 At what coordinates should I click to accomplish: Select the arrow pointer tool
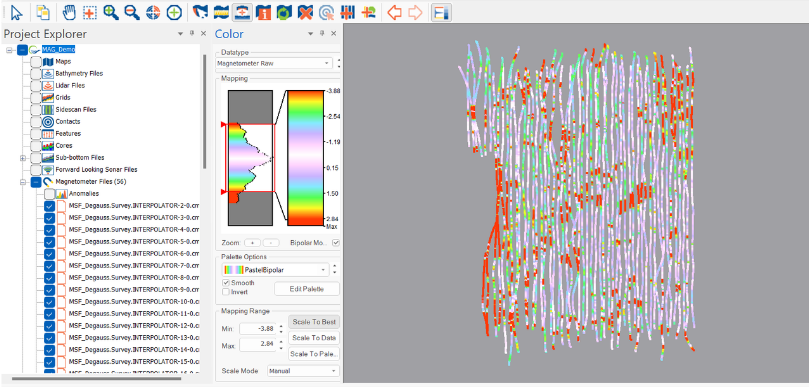tap(16, 12)
